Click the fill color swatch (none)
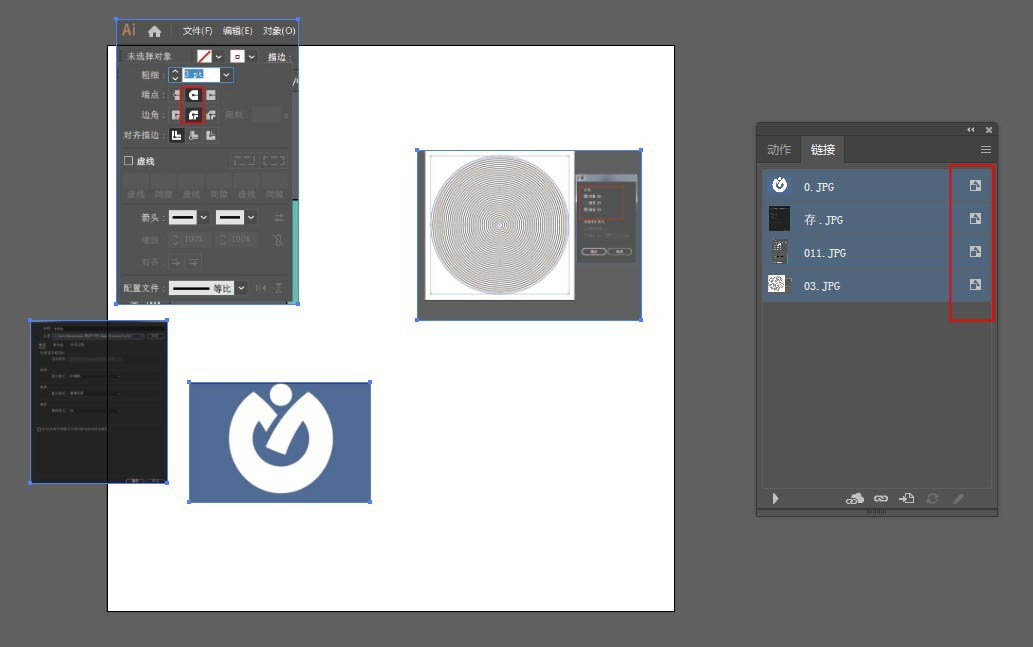This screenshot has height=647, width=1033. pyautogui.click(x=204, y=57)
